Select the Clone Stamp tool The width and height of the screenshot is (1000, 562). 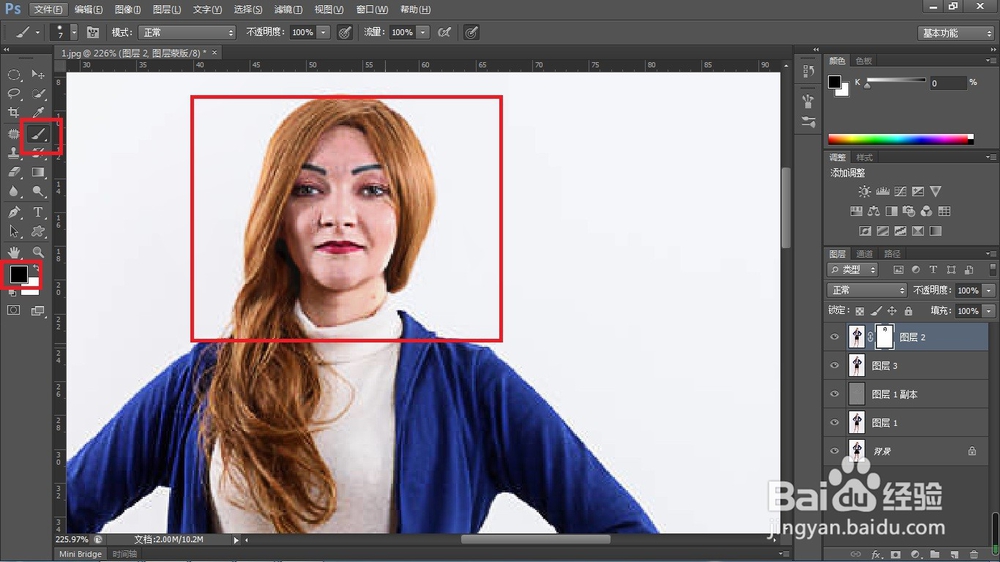[x=14, y=153]
